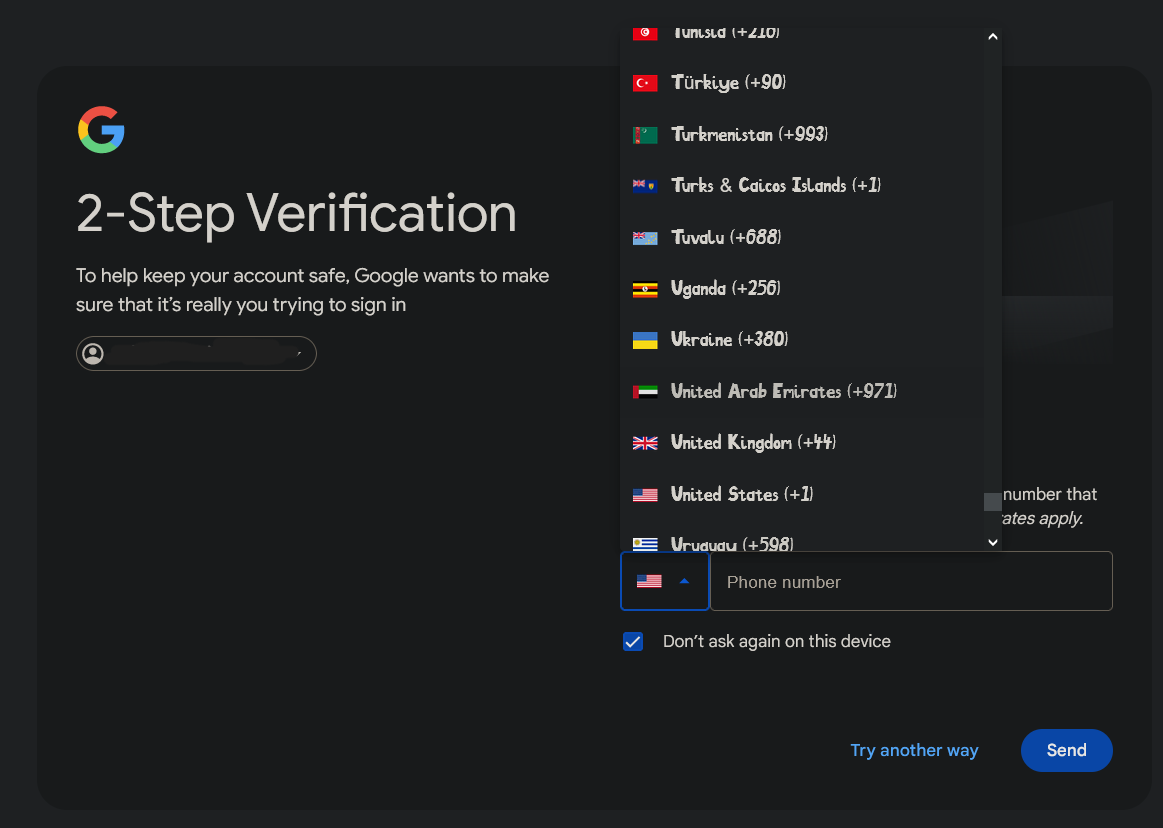1163x828 pixels.
Task: Uncheck Don't ask again on this device
Action: 633,642
